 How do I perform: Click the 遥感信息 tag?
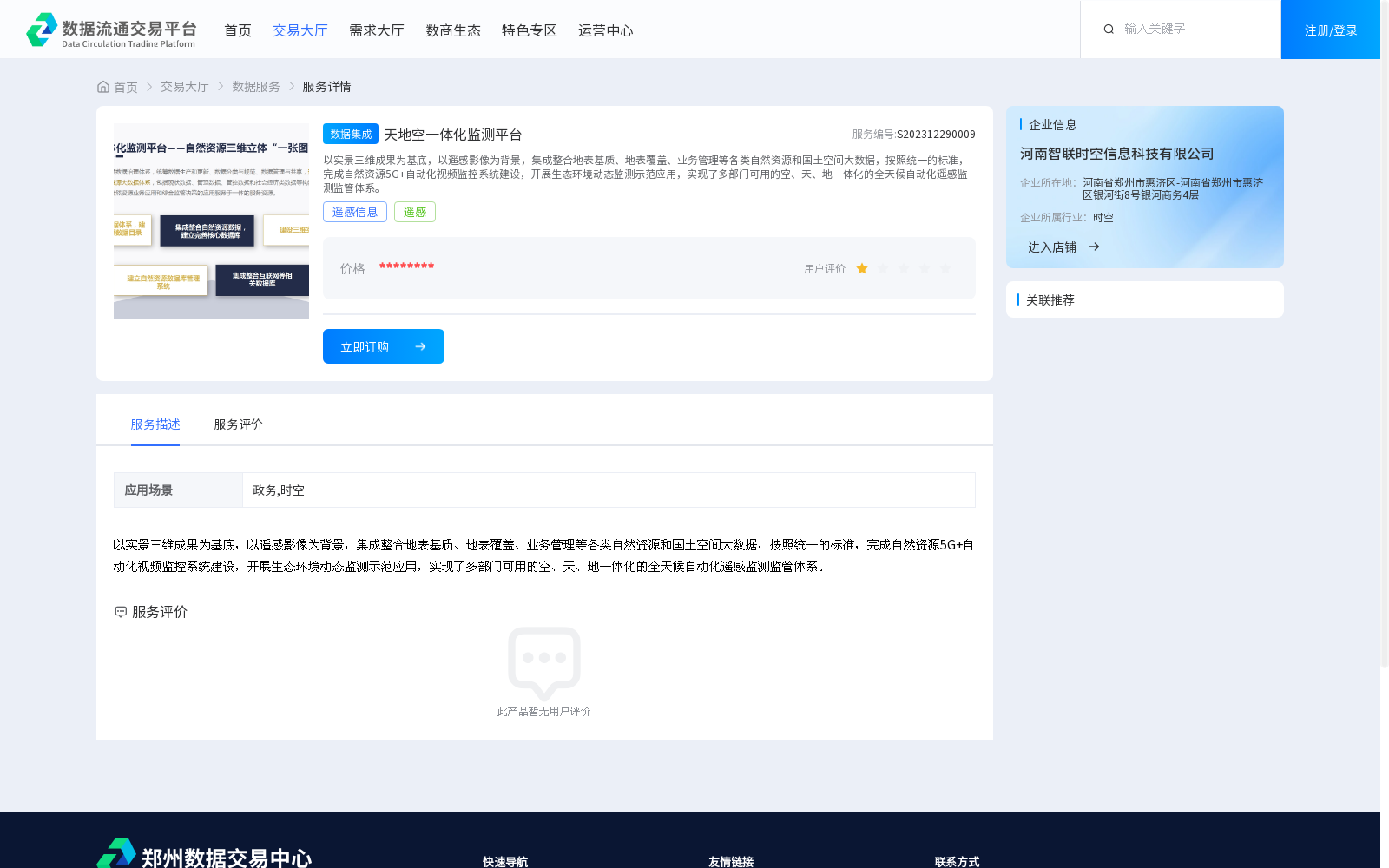pos(355,212)
